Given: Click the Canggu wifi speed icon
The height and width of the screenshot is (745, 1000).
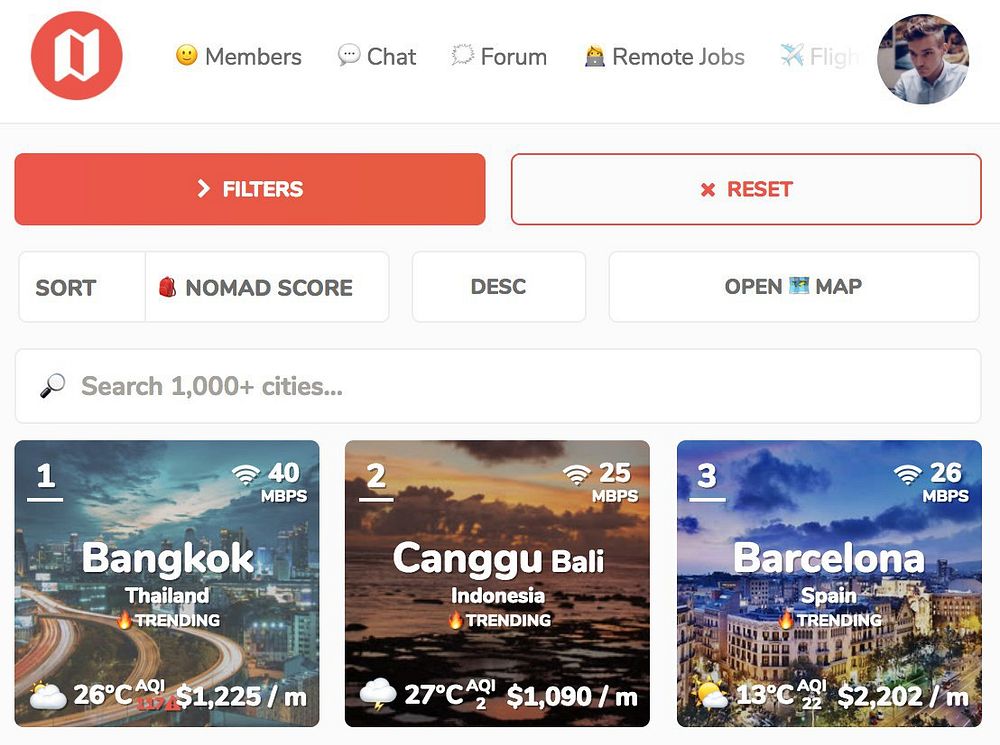Looking at the screenshot, I should coord(577,474).
